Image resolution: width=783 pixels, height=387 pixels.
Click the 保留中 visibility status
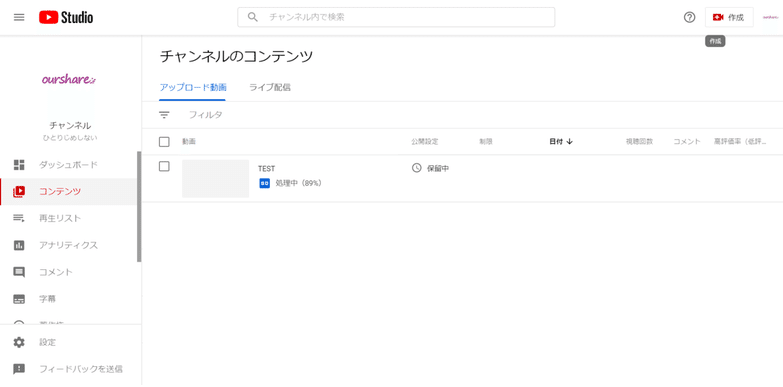[x=438, y=168]
